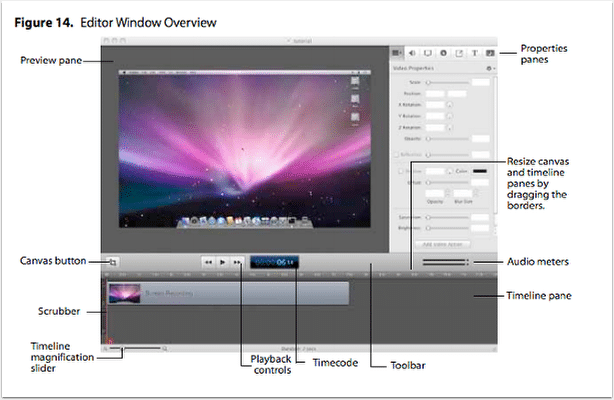Open the Video Properties gear menu

(490, 68)
